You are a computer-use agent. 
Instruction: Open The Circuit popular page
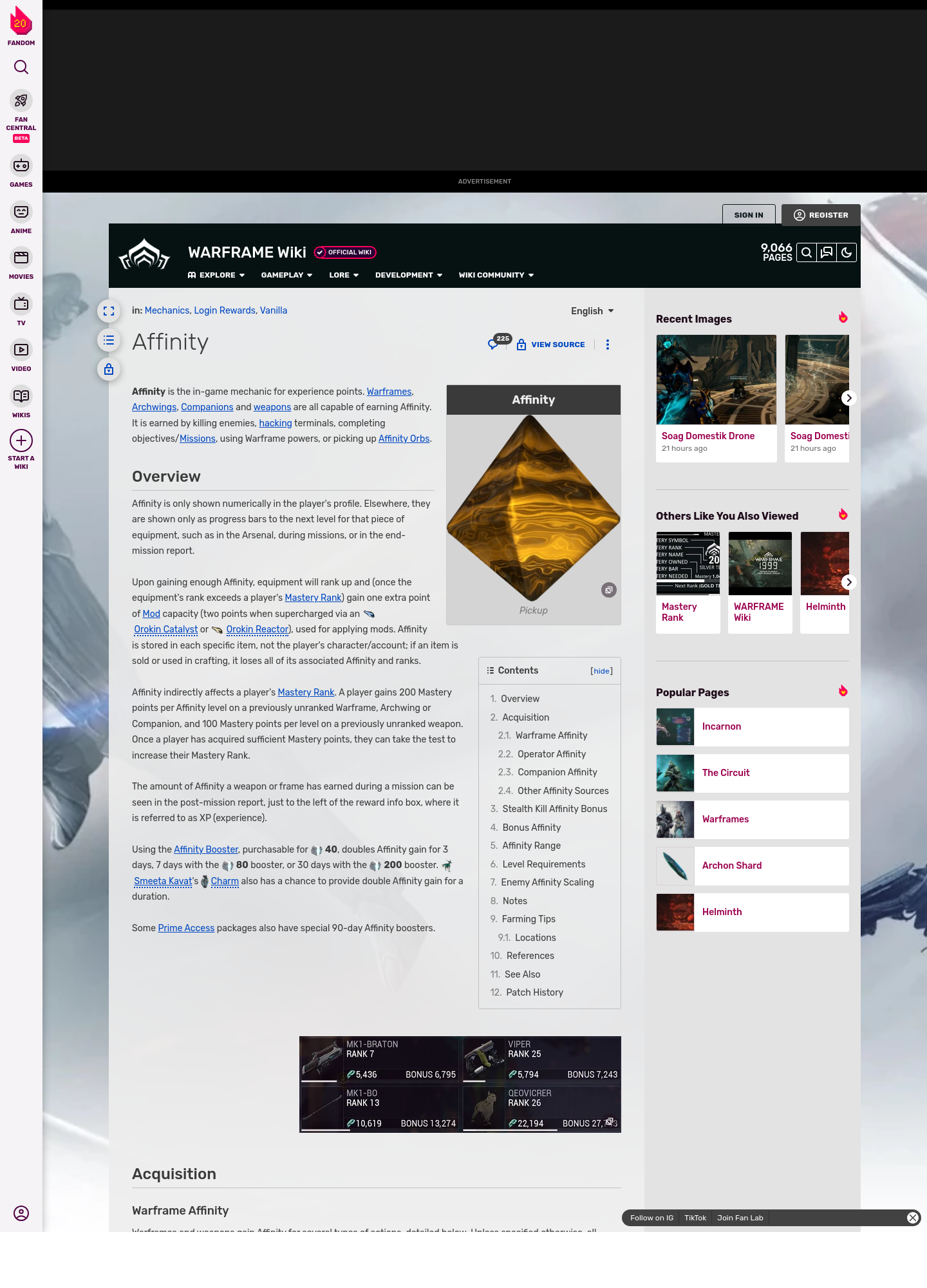point(753,773)
